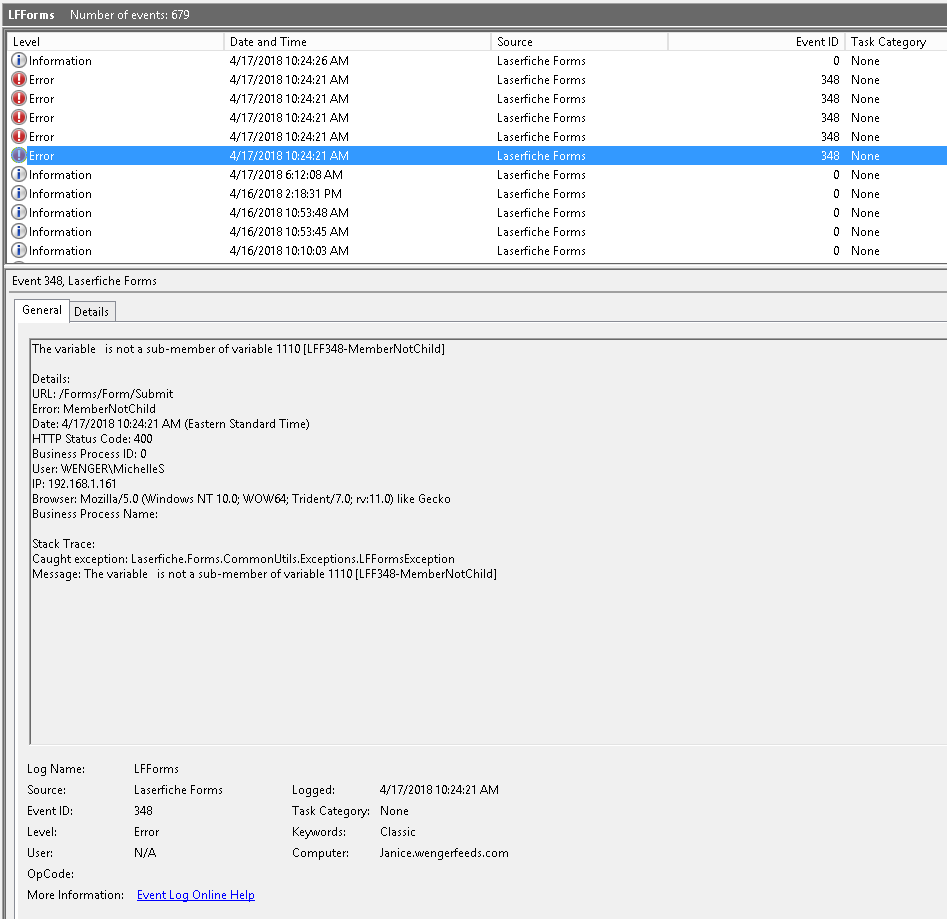Click Information icon for 2:18:31 PM event
947x919 pixels.
(19, 194)
